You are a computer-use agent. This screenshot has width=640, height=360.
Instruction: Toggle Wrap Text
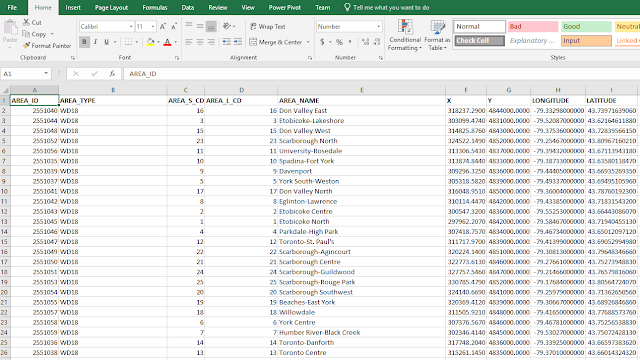pyautogui.click(x=267, y=27)
